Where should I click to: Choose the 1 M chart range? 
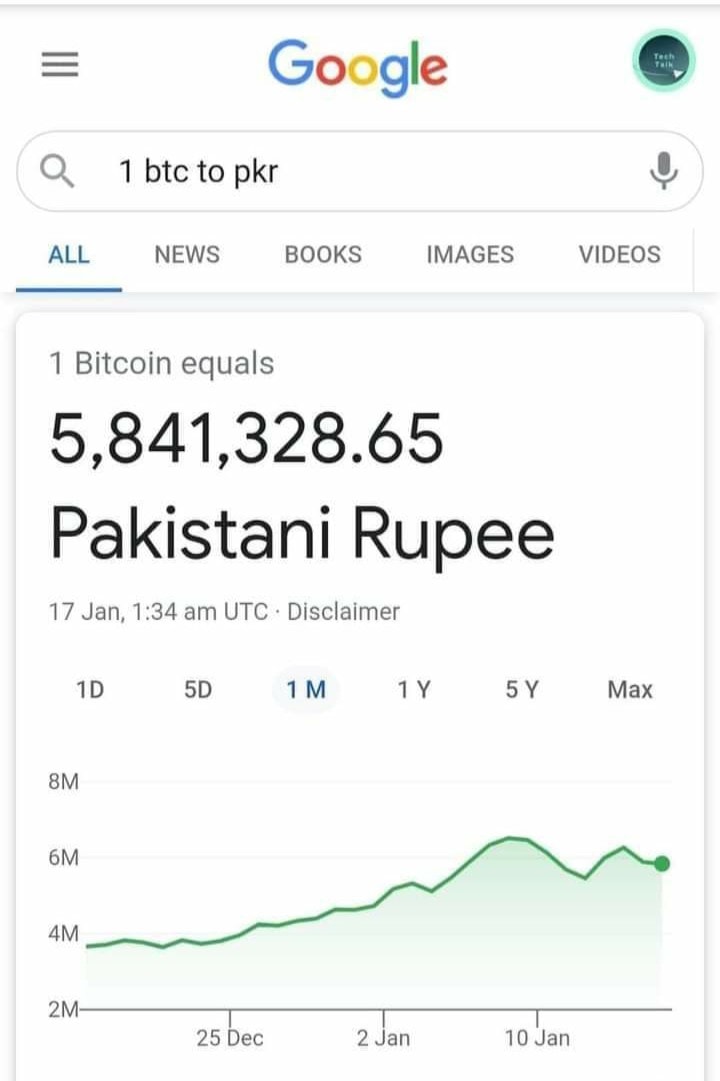(x=306, y=689)
